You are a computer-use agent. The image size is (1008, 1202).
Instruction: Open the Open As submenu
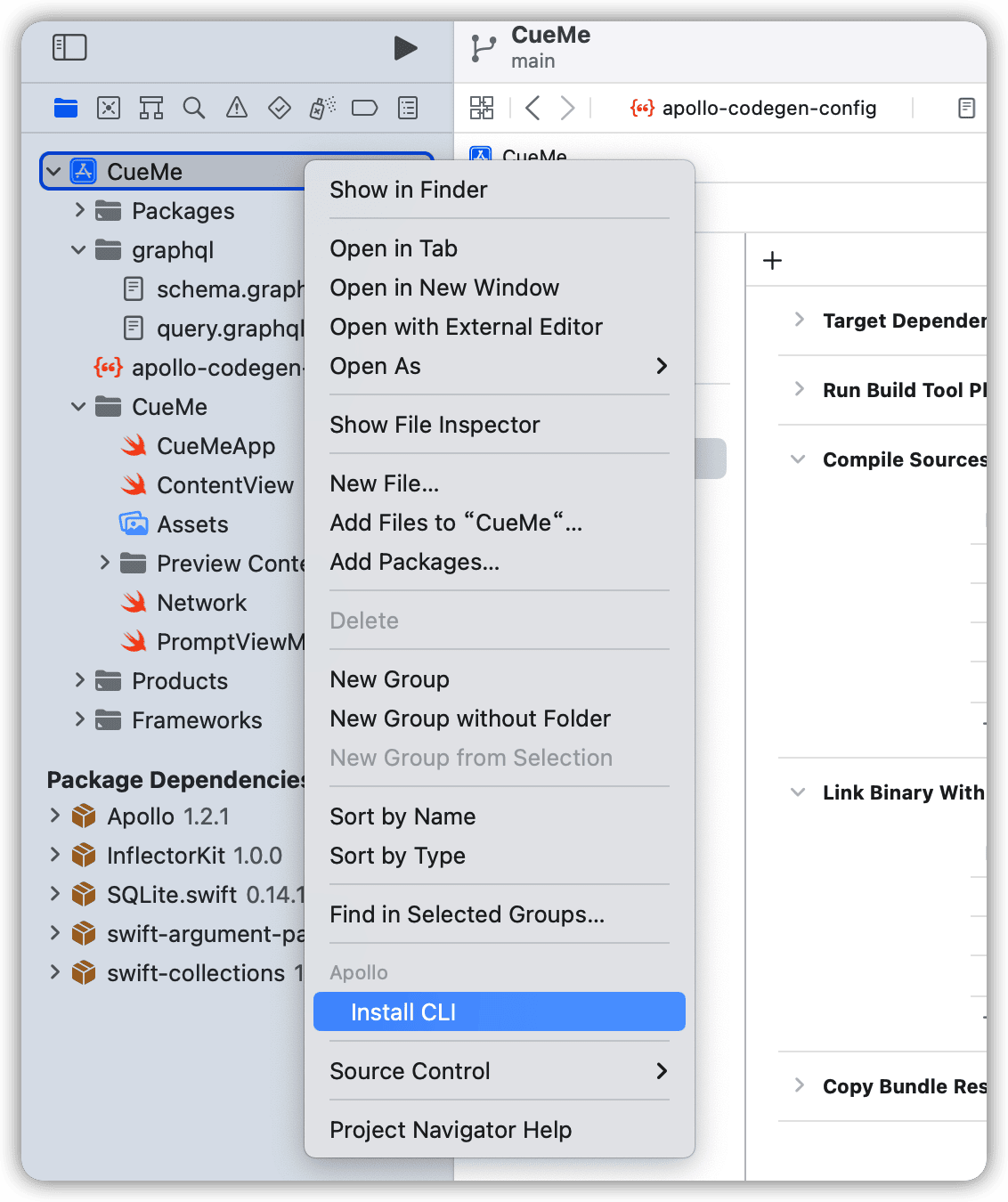pyautogui.click(x=500, y=366)
